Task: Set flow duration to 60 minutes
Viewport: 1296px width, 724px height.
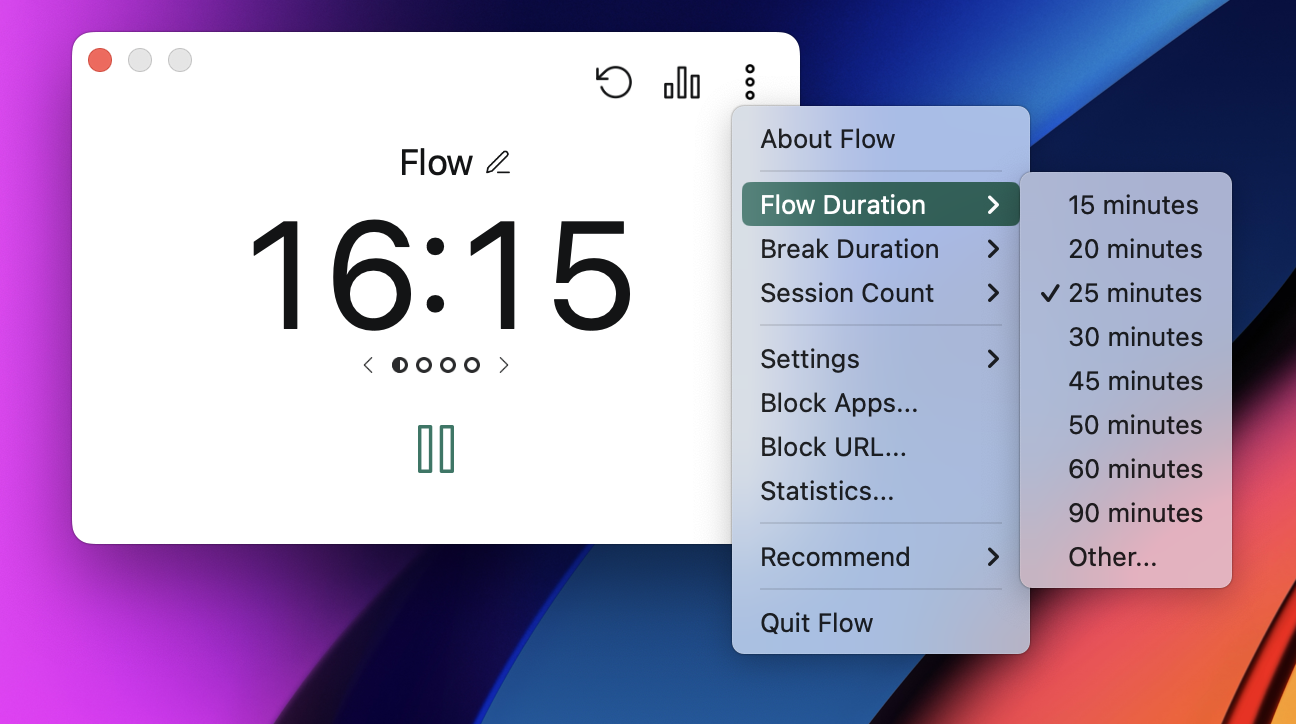Action: (1126, 469)
